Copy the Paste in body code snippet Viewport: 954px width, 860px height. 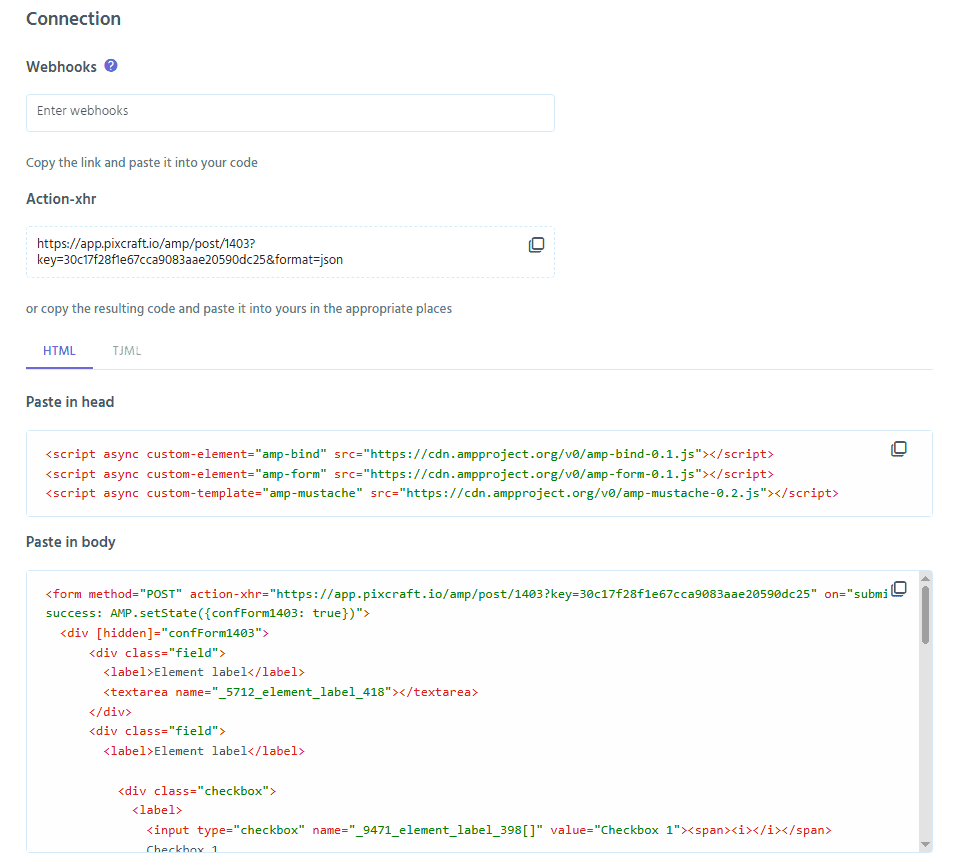898,588
